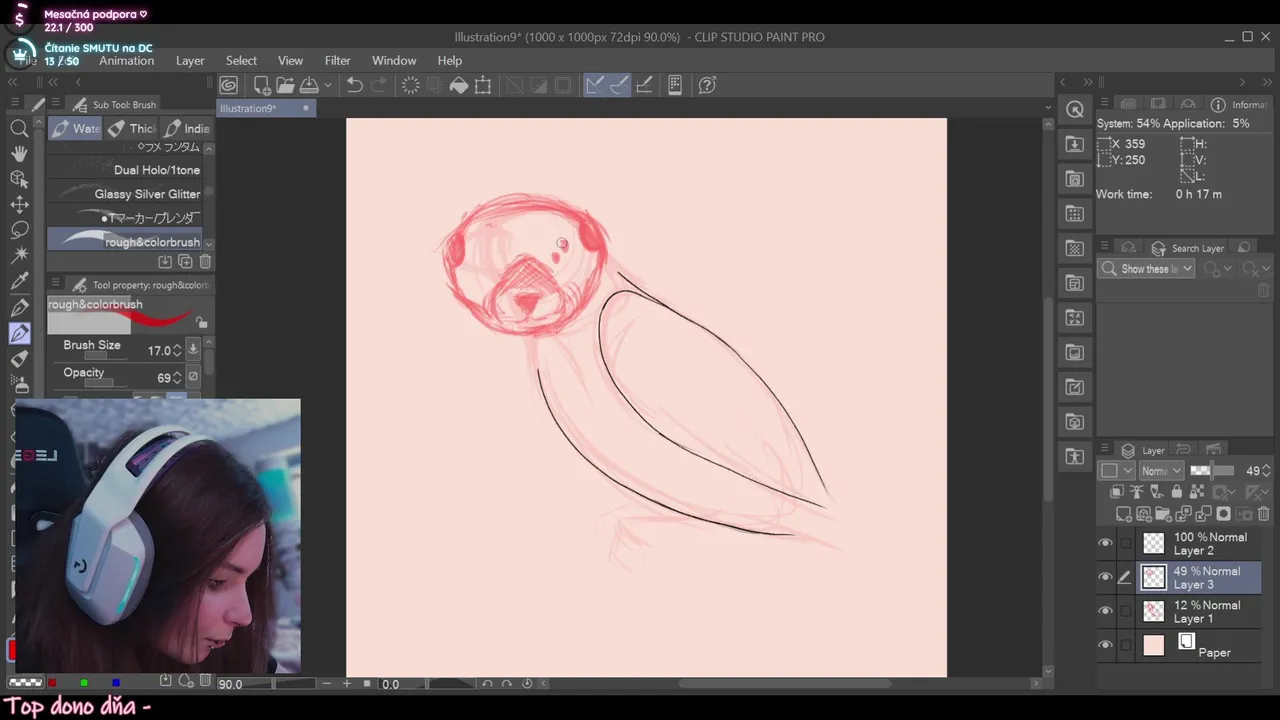
Task: Create a new canvas from toolbar
Action: pos(261,85)
